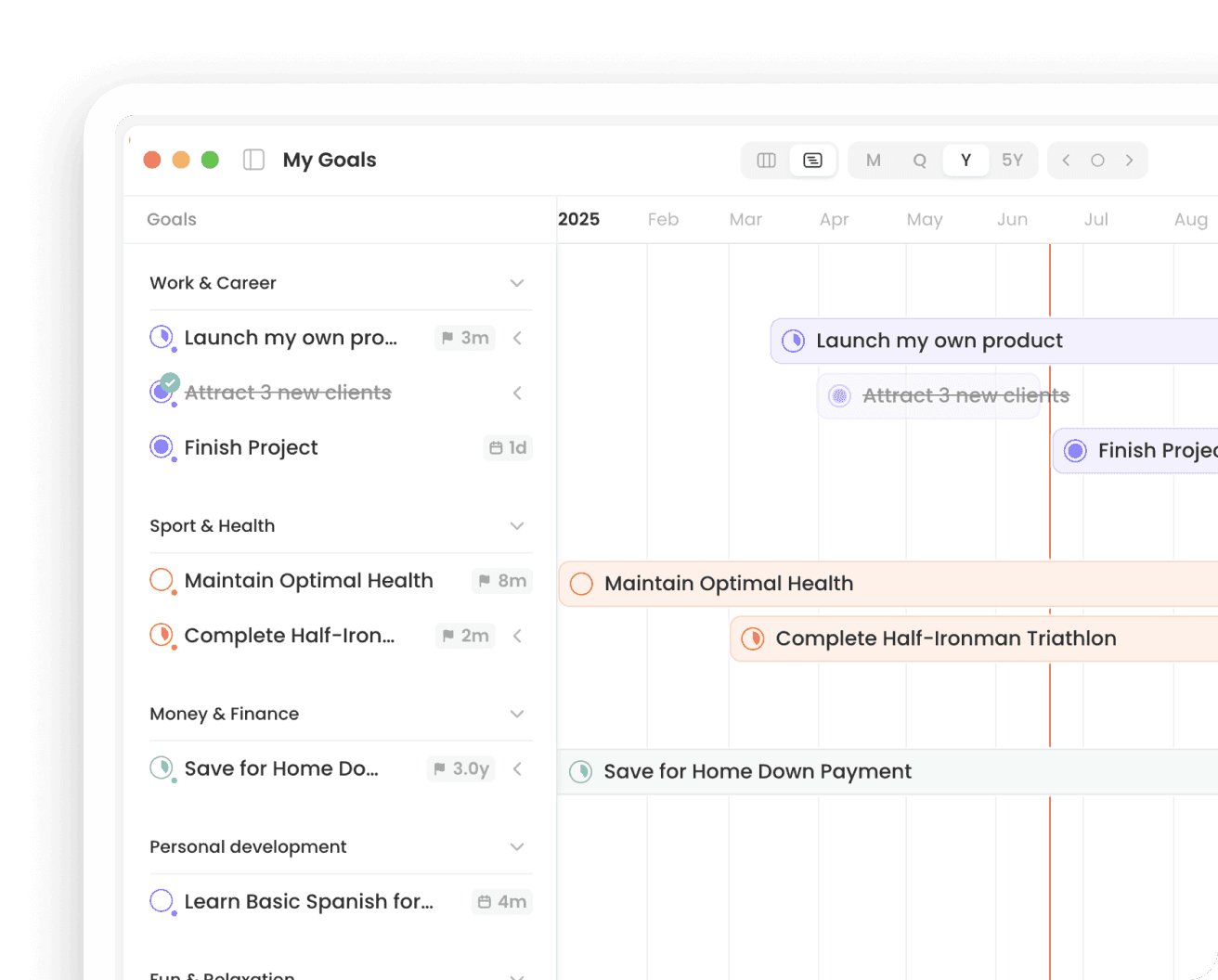Screen dimensions: 1218x980
Task: Click status circle of Maintain Optimal Health in the list
Action: tap(162, 580)
